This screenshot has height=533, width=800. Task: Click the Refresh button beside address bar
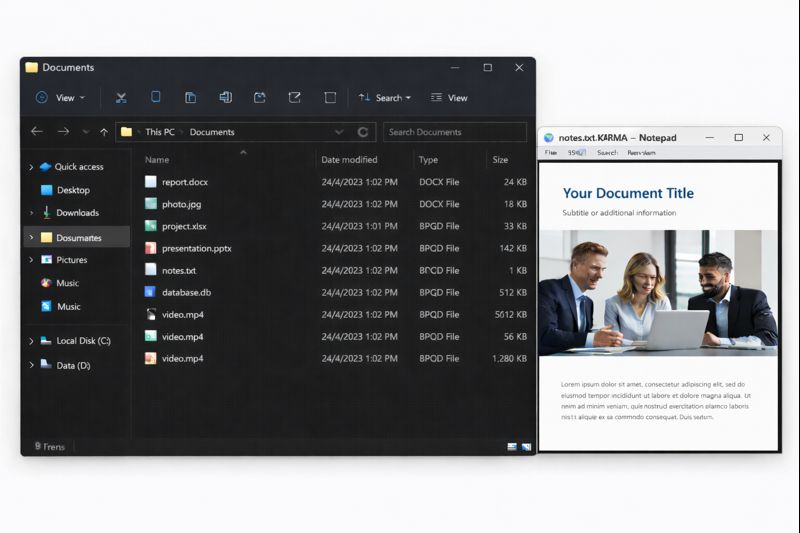pyautogui.click(x=363, y=132)
